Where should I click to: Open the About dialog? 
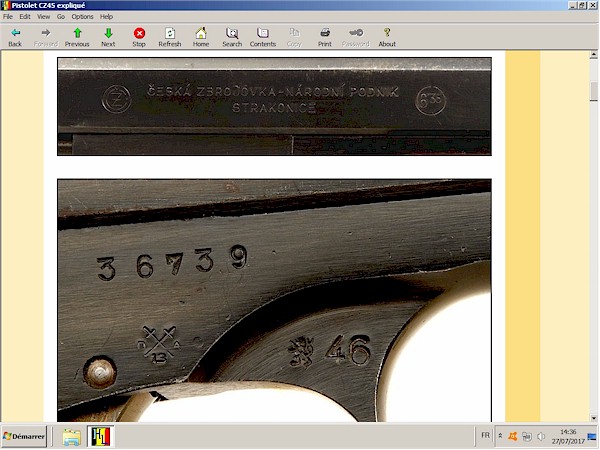coord(387,37)
